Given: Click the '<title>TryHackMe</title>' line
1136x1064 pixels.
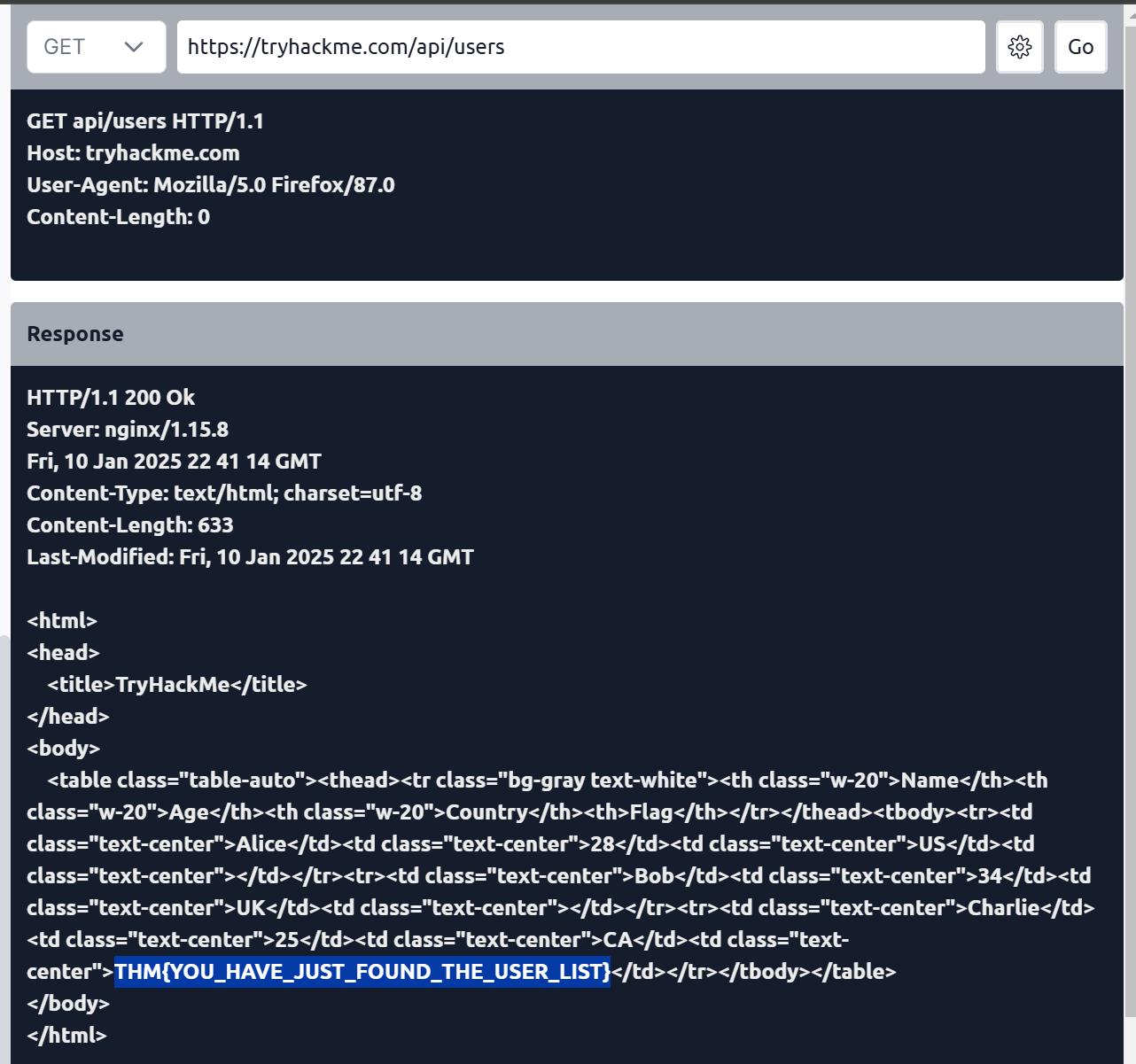Looking at the screenshot, I should point(177,685).
